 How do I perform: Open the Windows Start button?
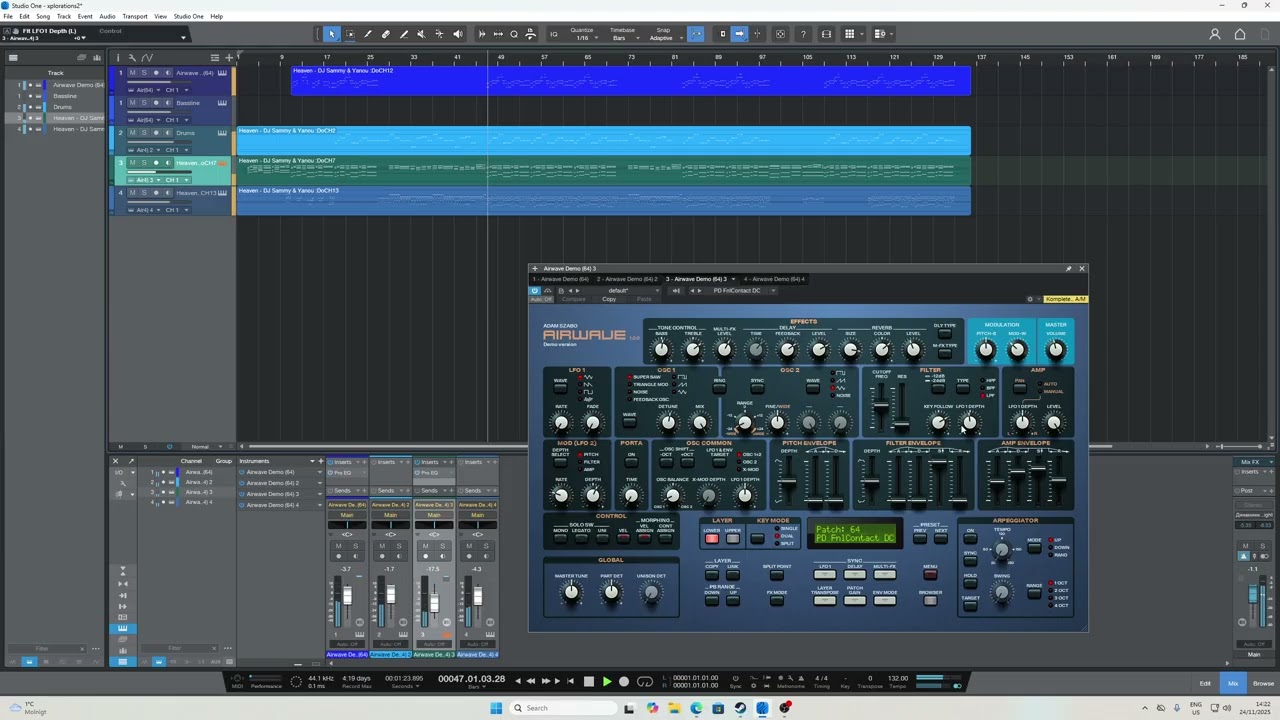click(x=496, y=708)
